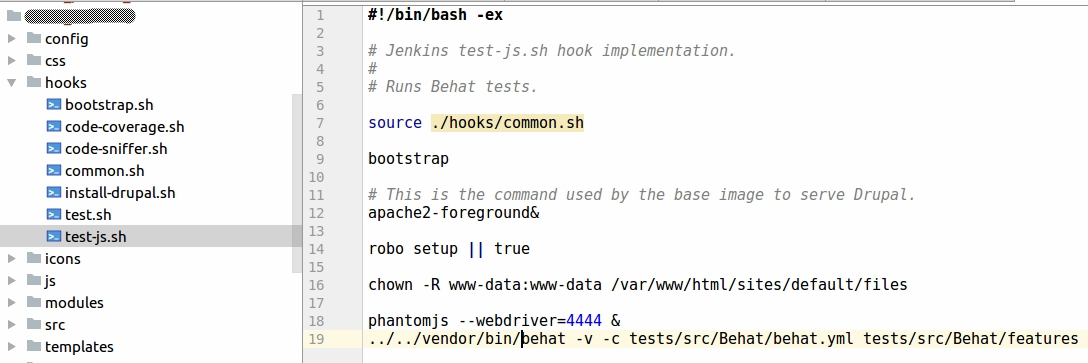
Task: Expand the css folder arrow
Action: 12,60
